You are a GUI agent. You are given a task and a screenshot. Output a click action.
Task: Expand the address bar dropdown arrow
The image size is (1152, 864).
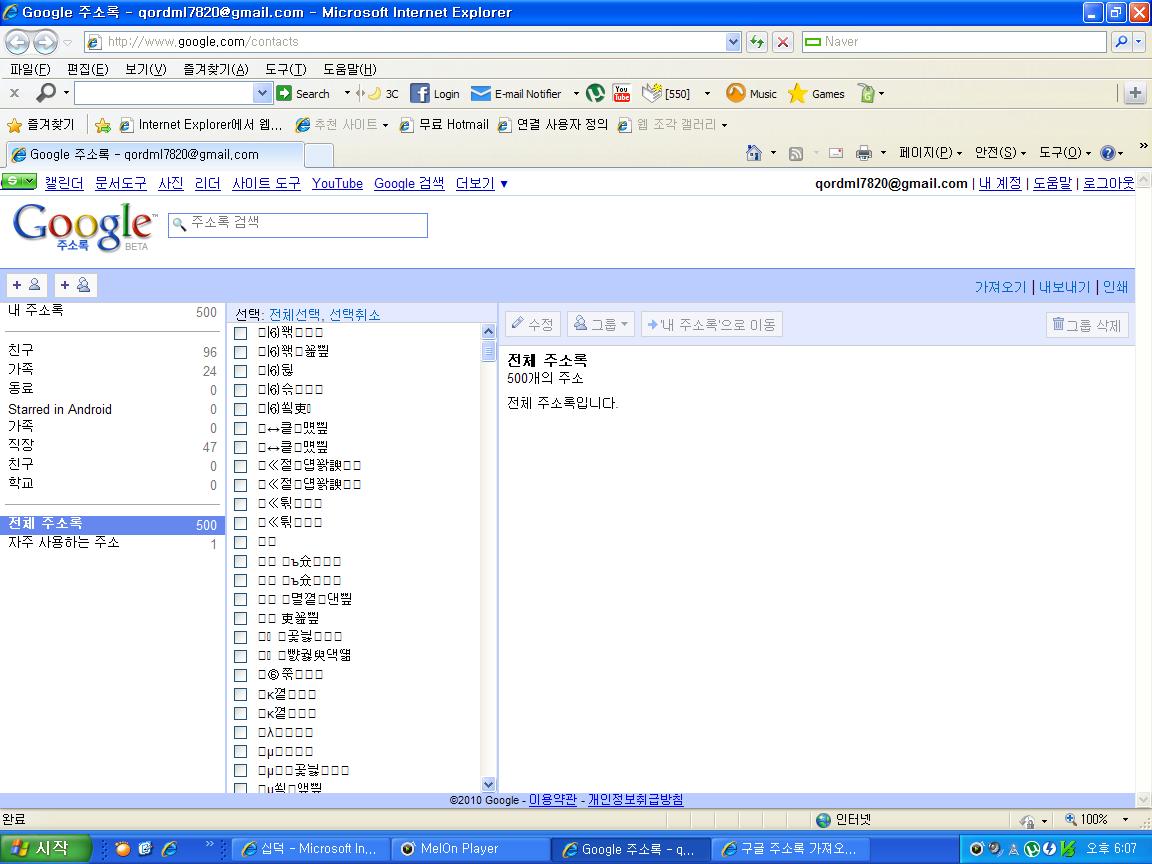tap(732, 42)
